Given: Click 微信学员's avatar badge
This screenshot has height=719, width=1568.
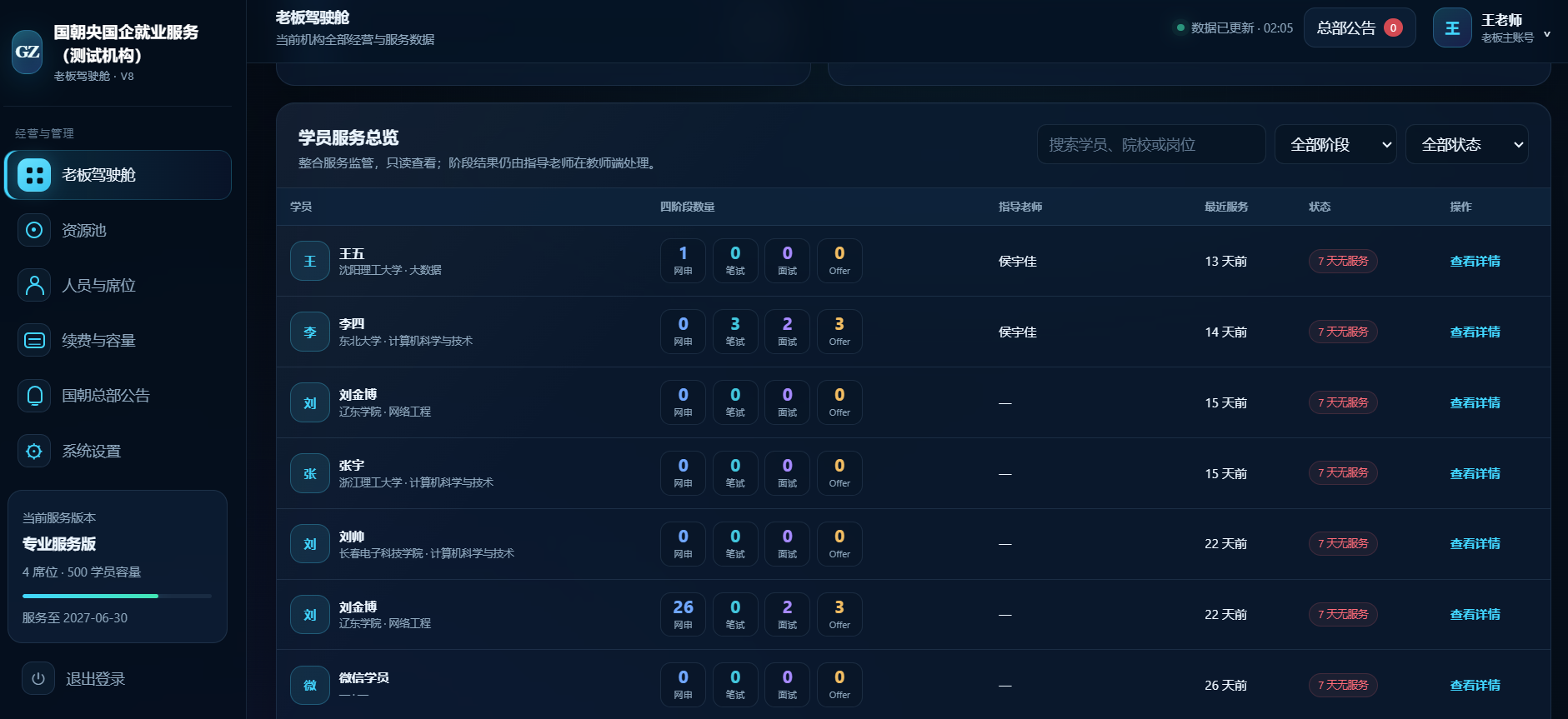Looking at the screenshot, I should point(310,685).
